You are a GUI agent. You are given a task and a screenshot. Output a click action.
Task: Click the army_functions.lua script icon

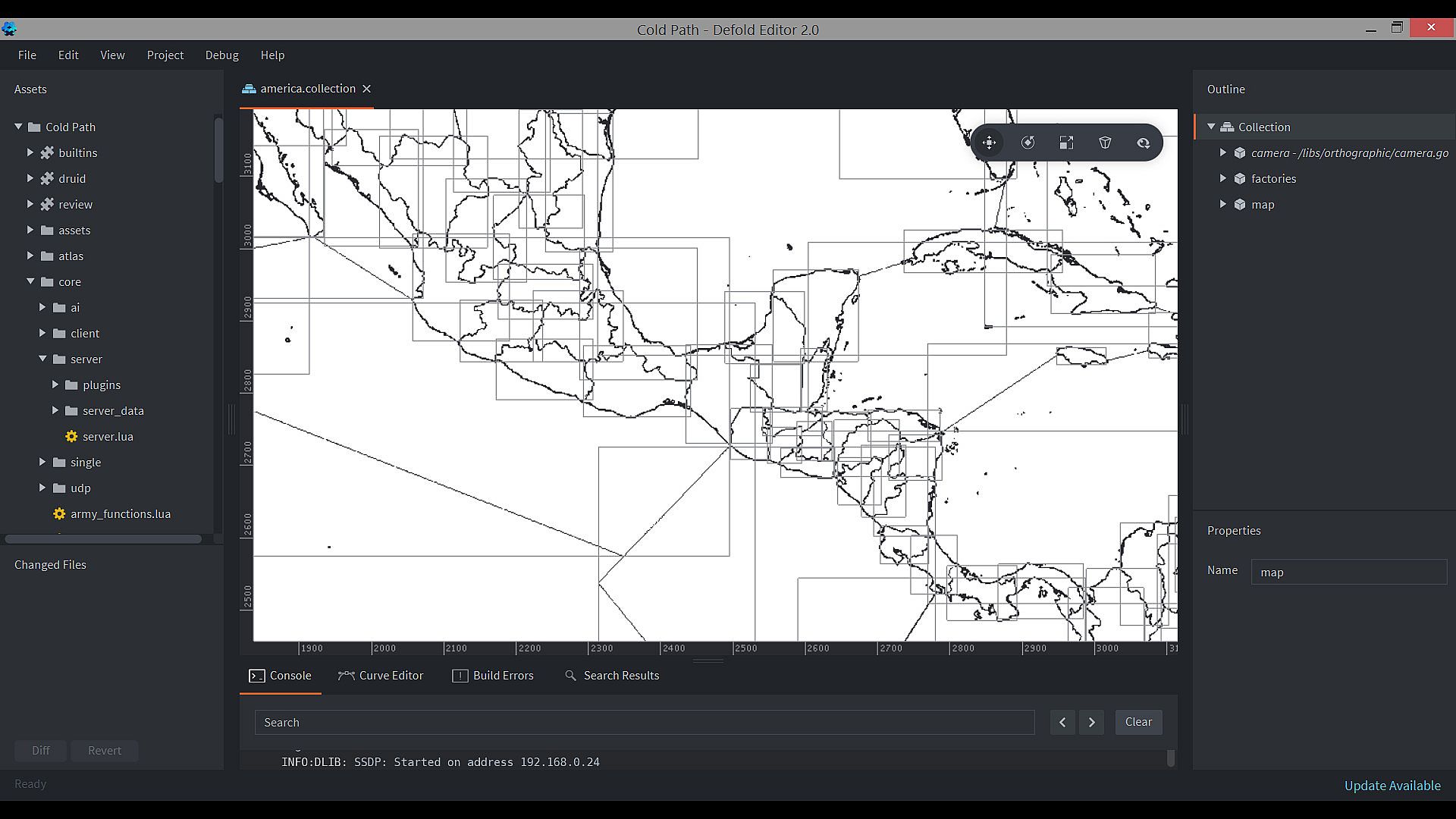click(59, 514)
